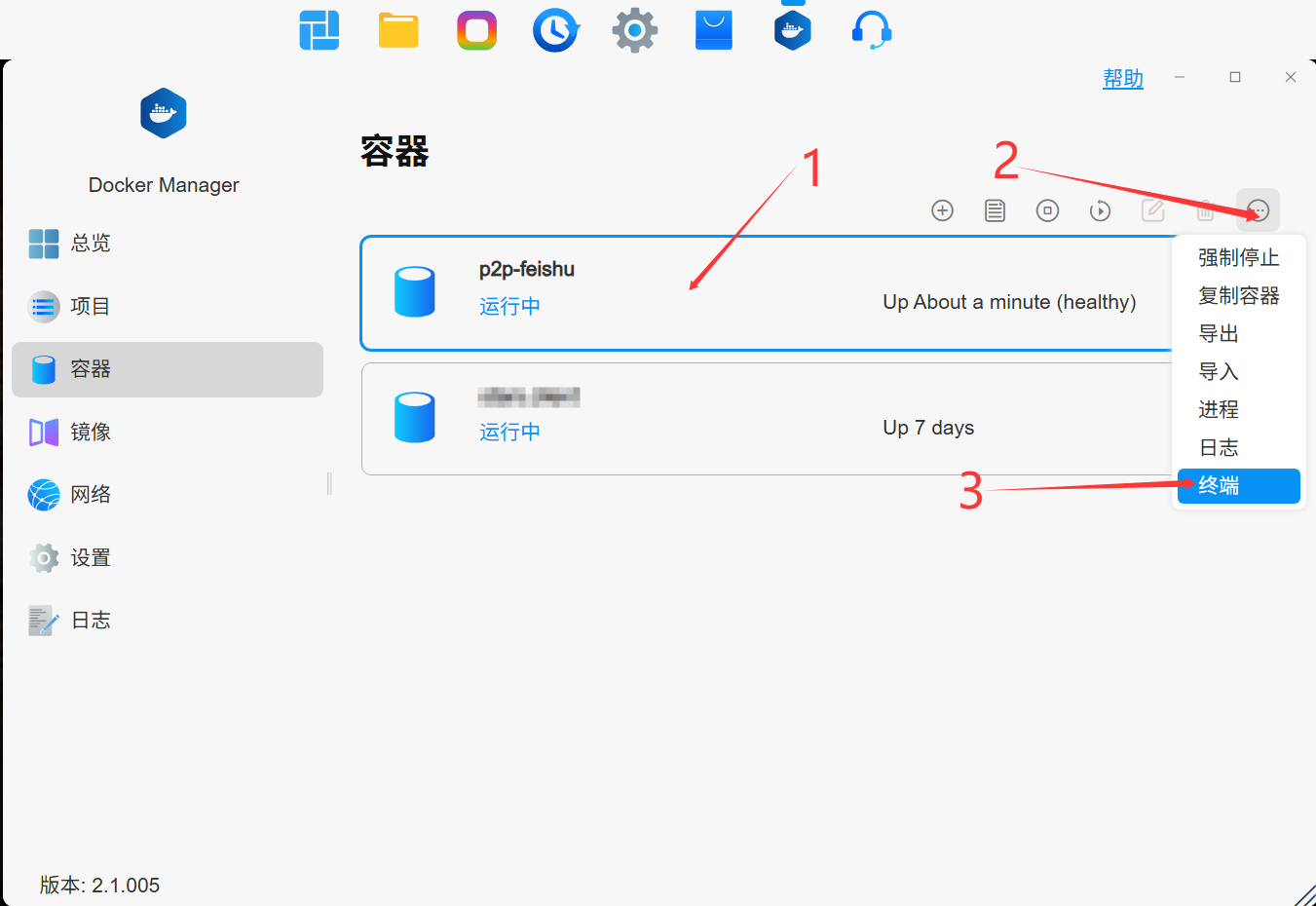Select the container with blurred name
Screen dimensions: 1316x906
tap(529, 396)
